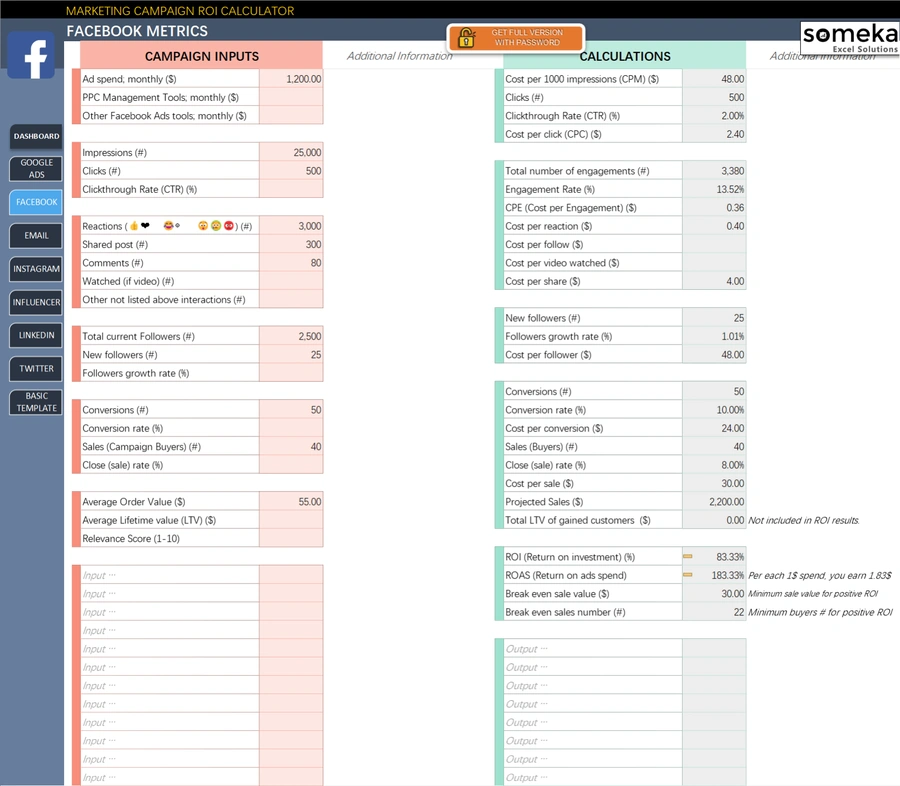Select Average Order Value input 55.00
The image size is (900, 786).
point(291,501)
